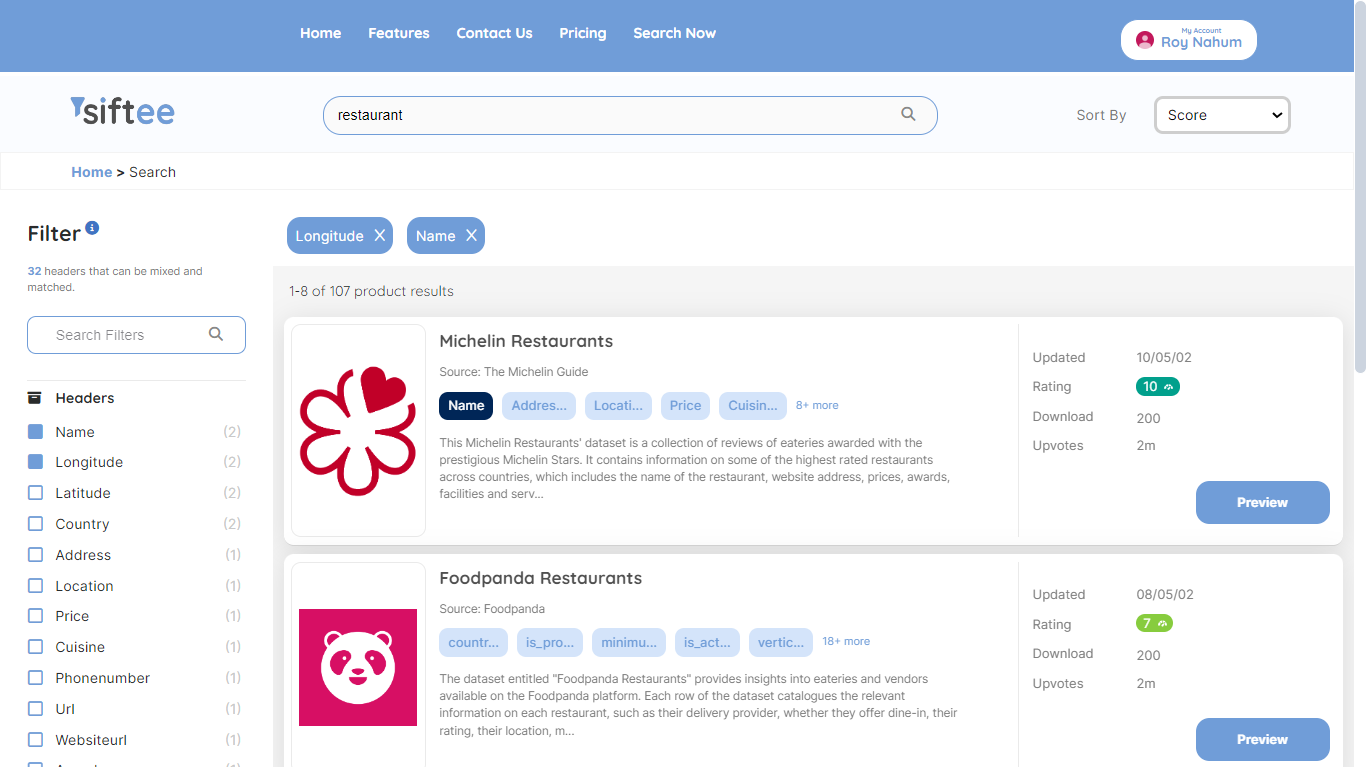This screenshot has width=1366, height=767.
Task: Remove the Longitude filter chip via X
Action: pos(380,236)
